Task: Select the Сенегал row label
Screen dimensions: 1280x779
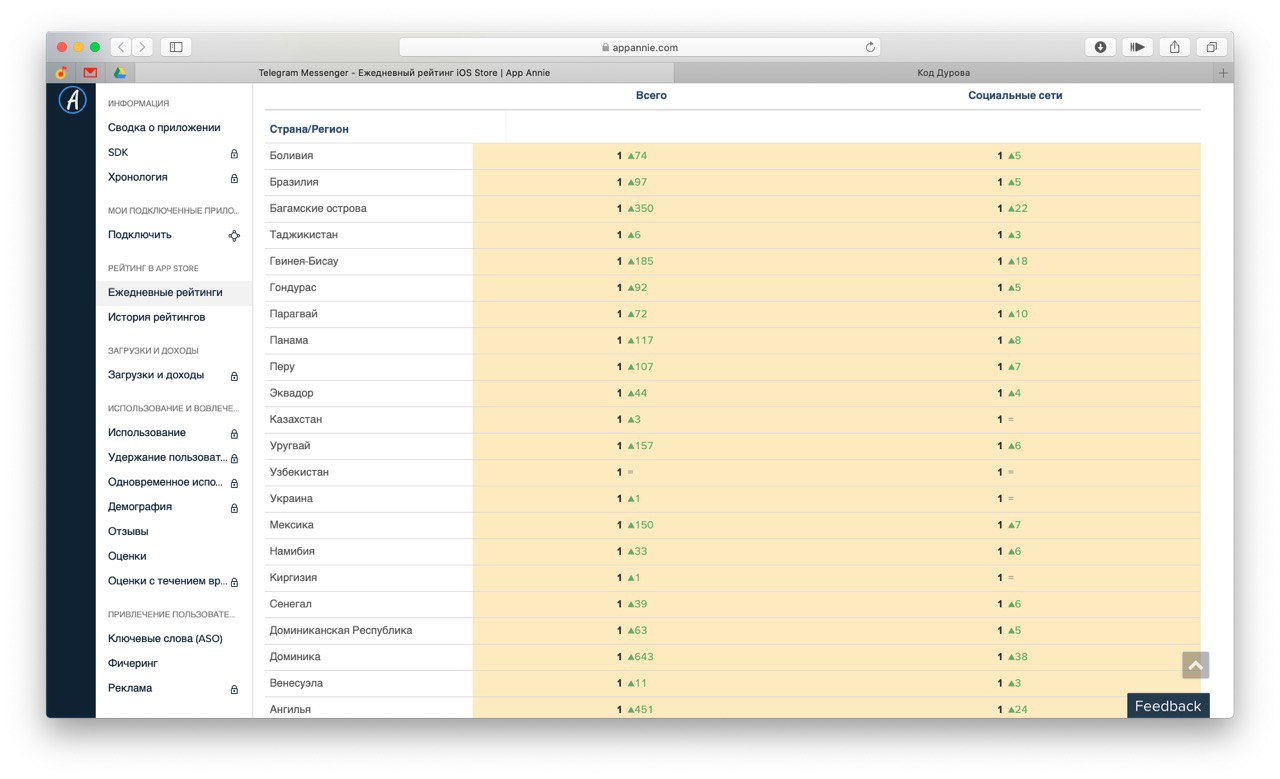Action: coord(291,604)
